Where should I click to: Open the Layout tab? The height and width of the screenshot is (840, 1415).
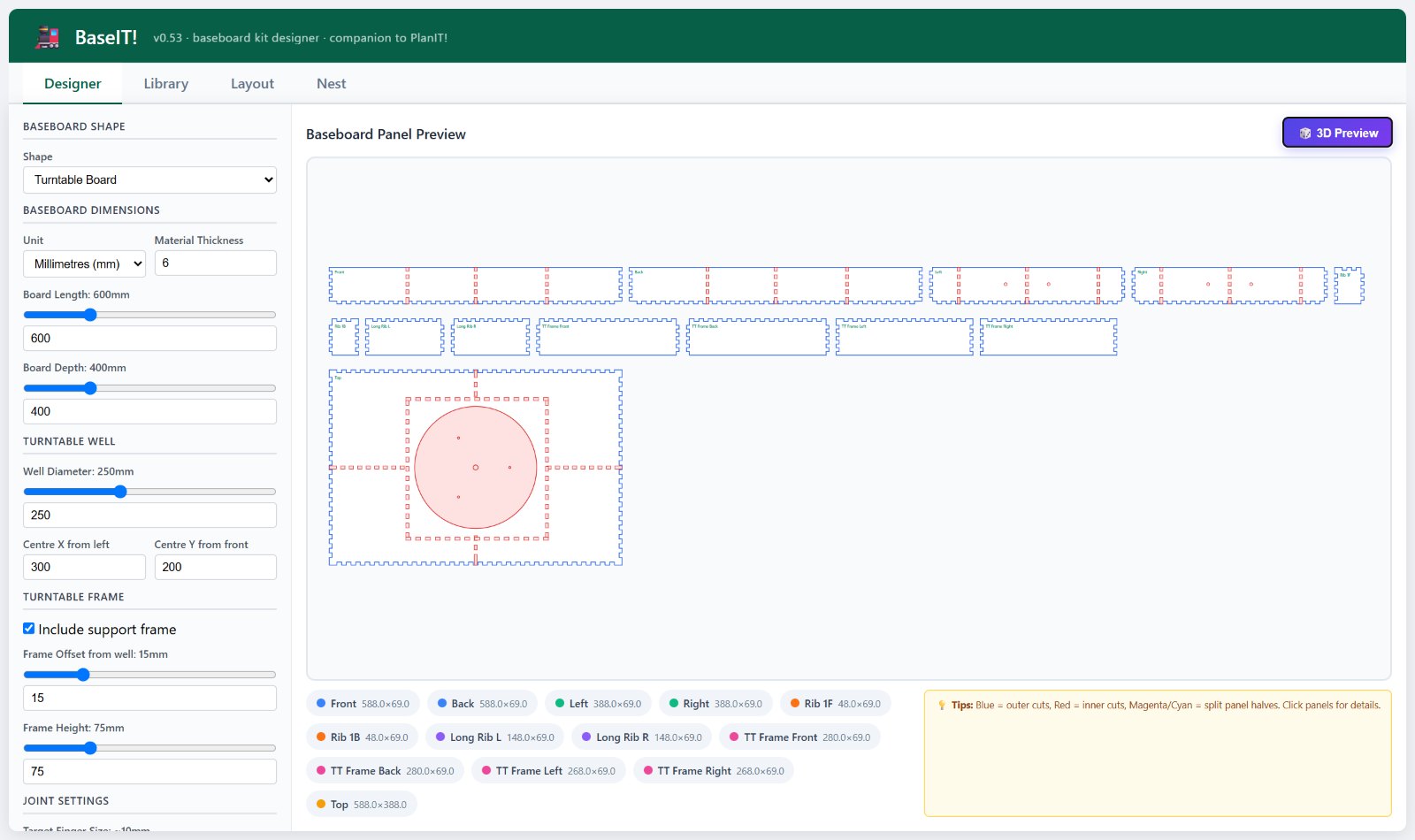(x=252, y=83)
